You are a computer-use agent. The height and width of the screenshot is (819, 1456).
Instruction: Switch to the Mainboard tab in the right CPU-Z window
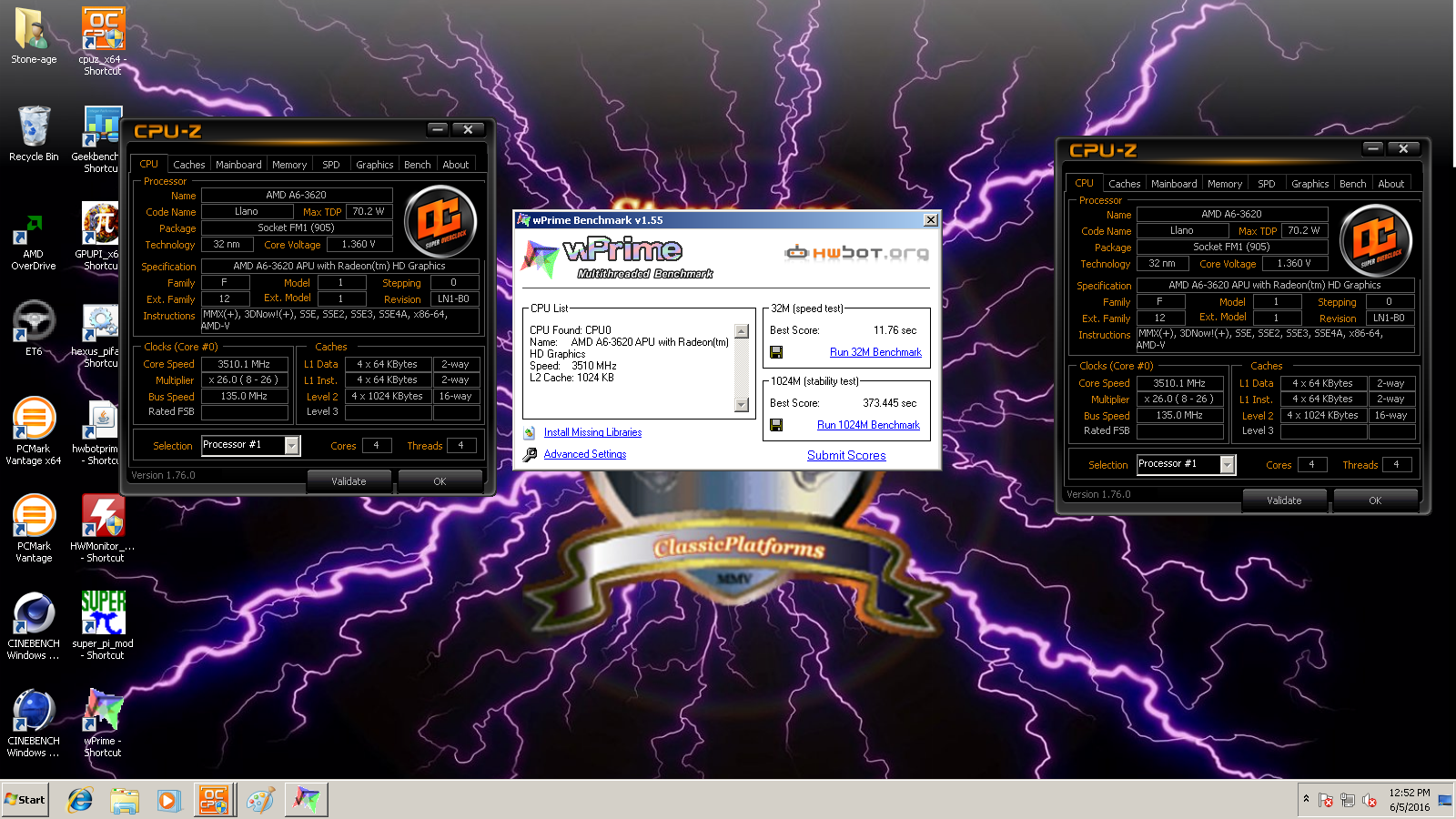click(1174, 184)
